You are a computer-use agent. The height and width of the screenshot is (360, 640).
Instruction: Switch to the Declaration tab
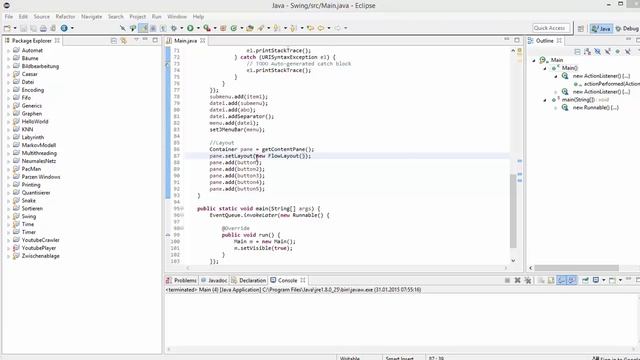pos(249,280)
